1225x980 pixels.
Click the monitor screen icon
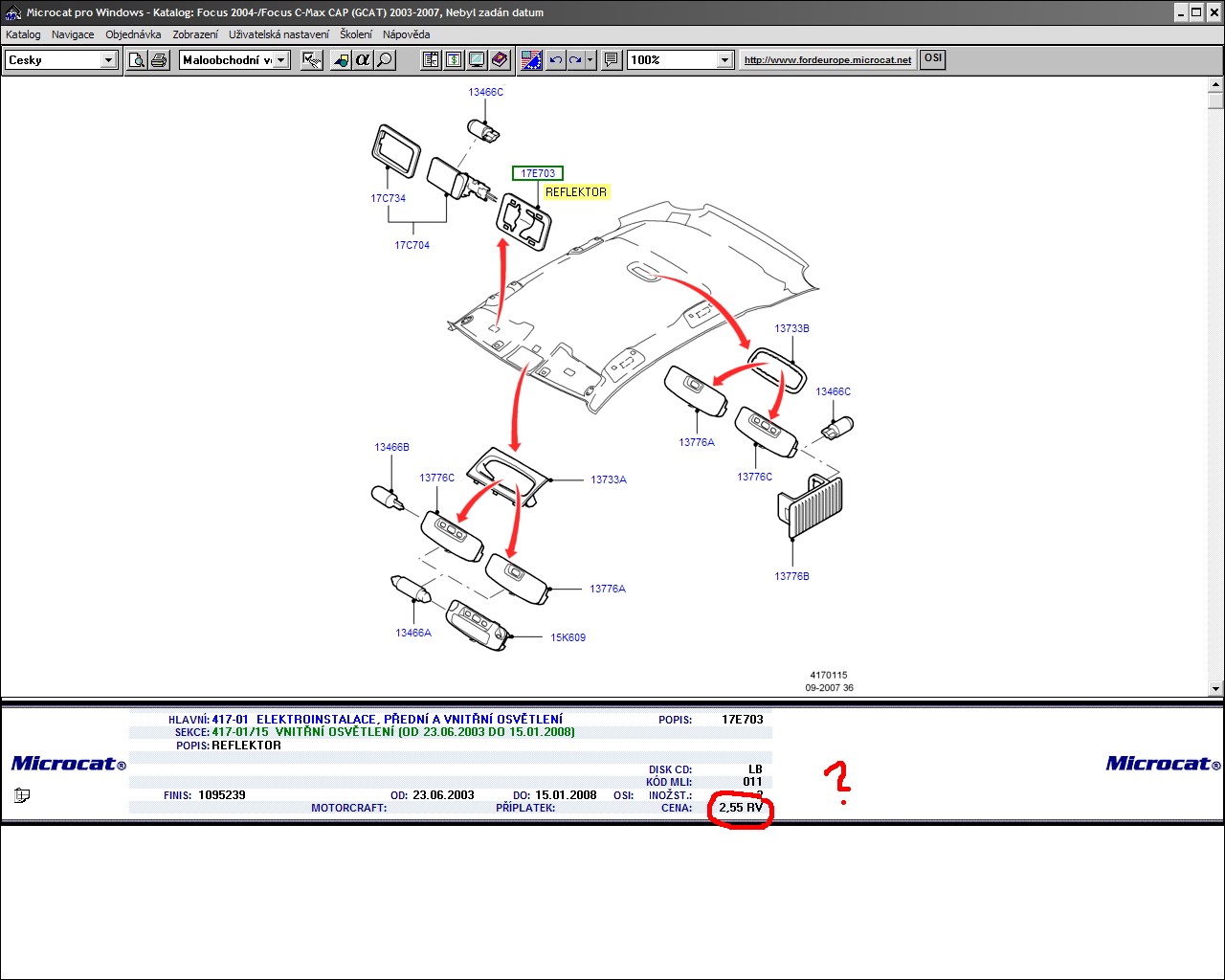(477, 60)
